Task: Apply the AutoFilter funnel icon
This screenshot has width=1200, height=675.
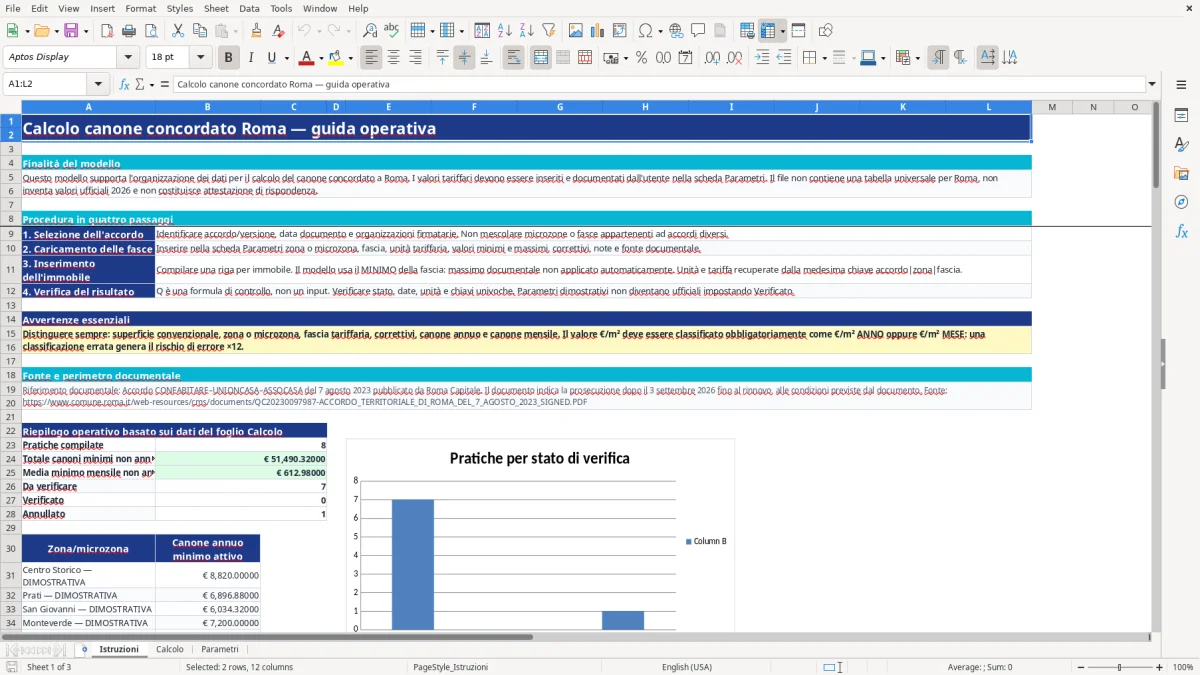Action: pos(549,31)
